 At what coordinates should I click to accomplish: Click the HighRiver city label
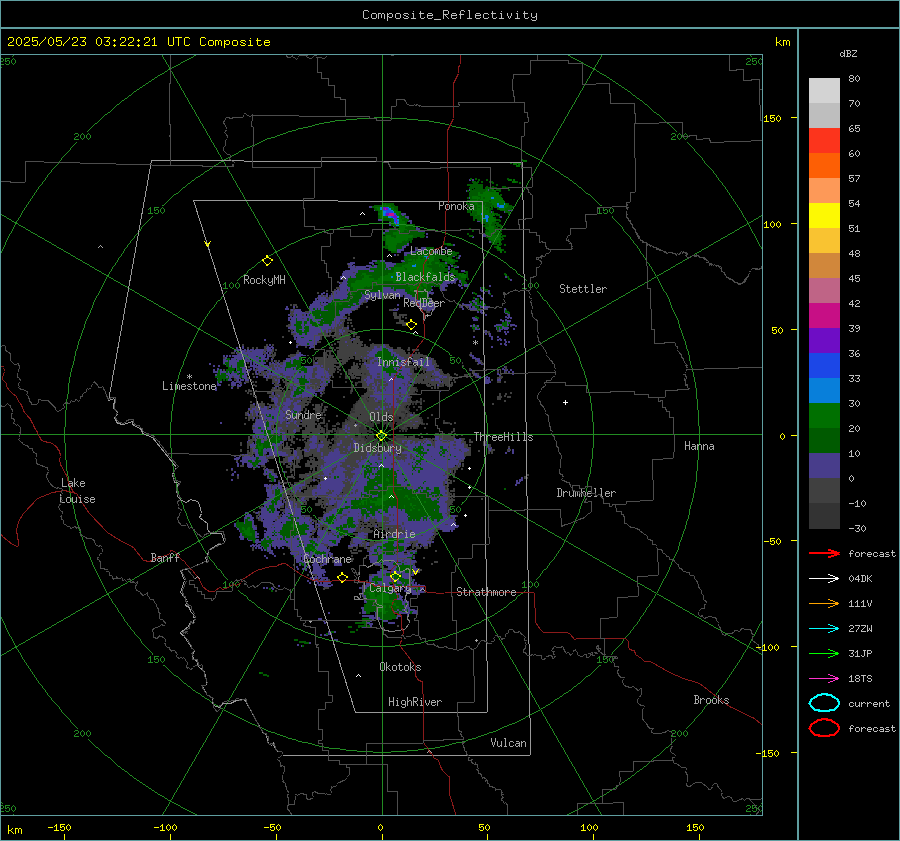pos(415,702)
